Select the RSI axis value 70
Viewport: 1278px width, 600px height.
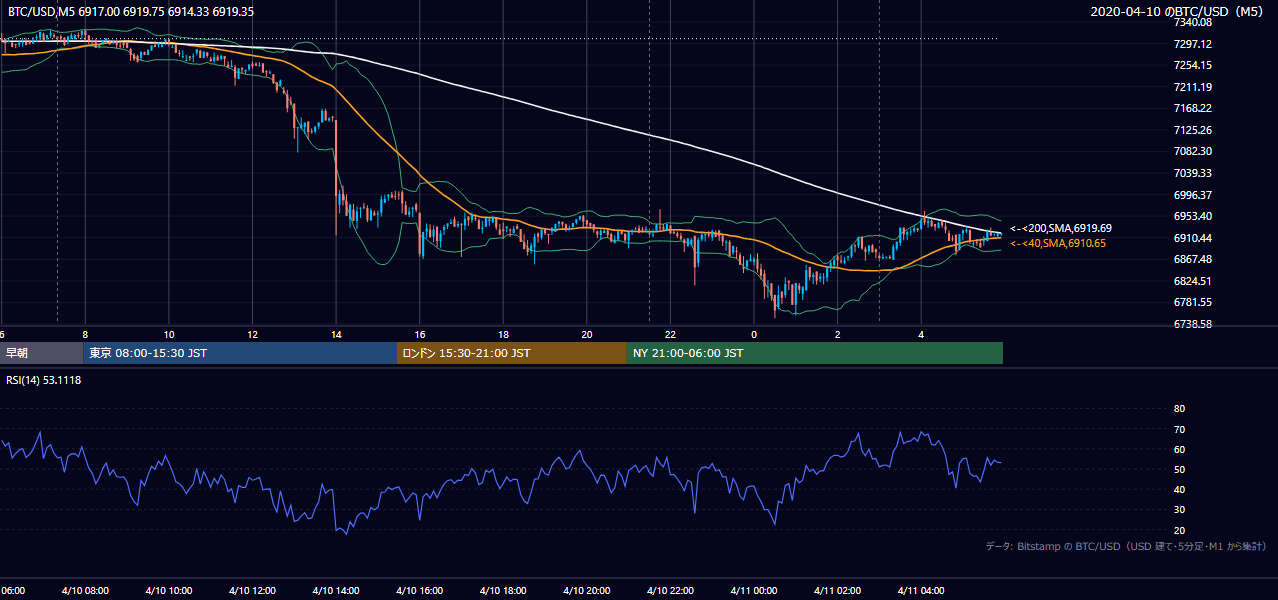coord(1179,429)
